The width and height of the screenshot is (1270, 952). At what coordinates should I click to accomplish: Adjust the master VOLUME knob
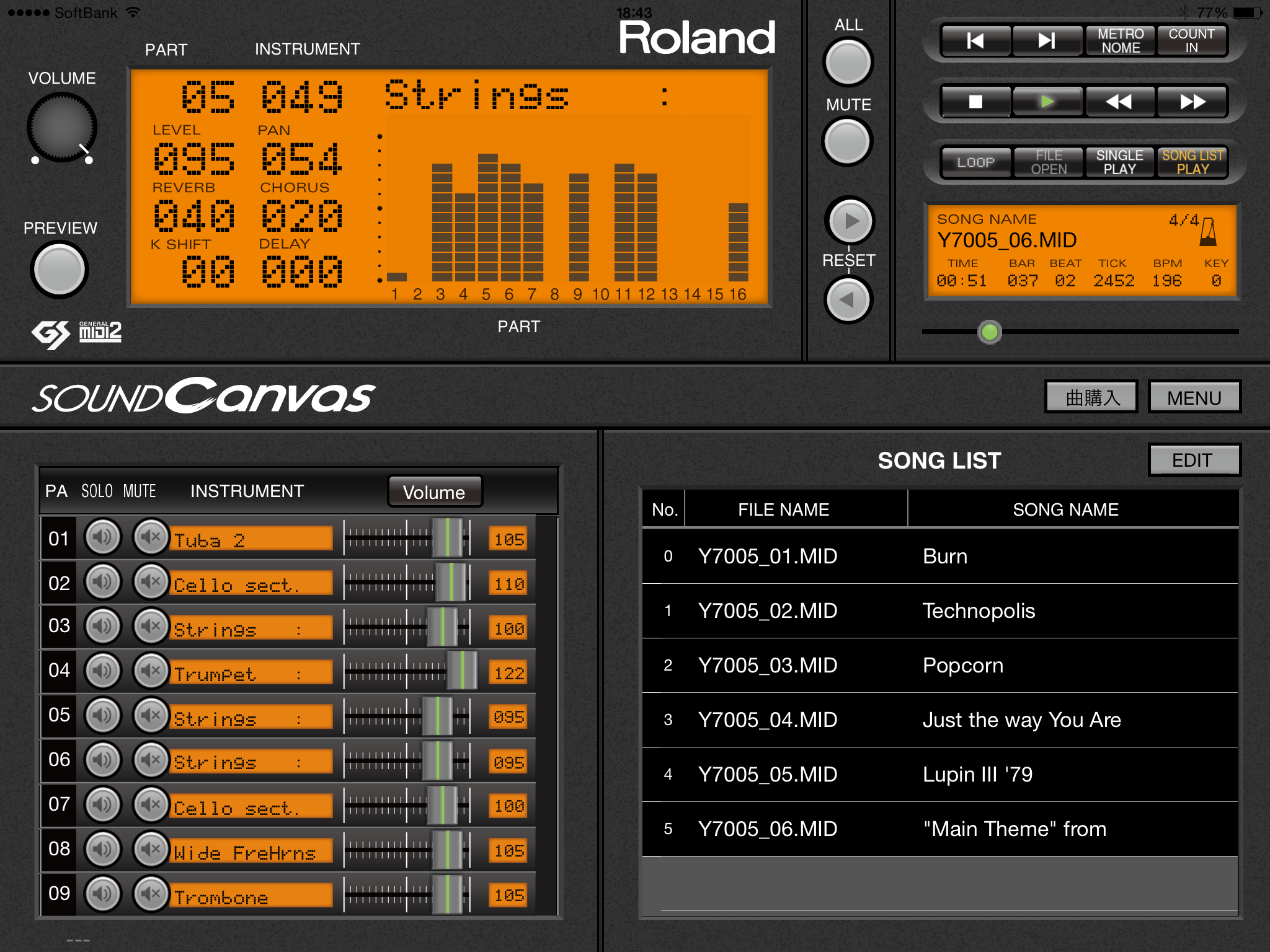pyautogui.click(x=62, y=126)
